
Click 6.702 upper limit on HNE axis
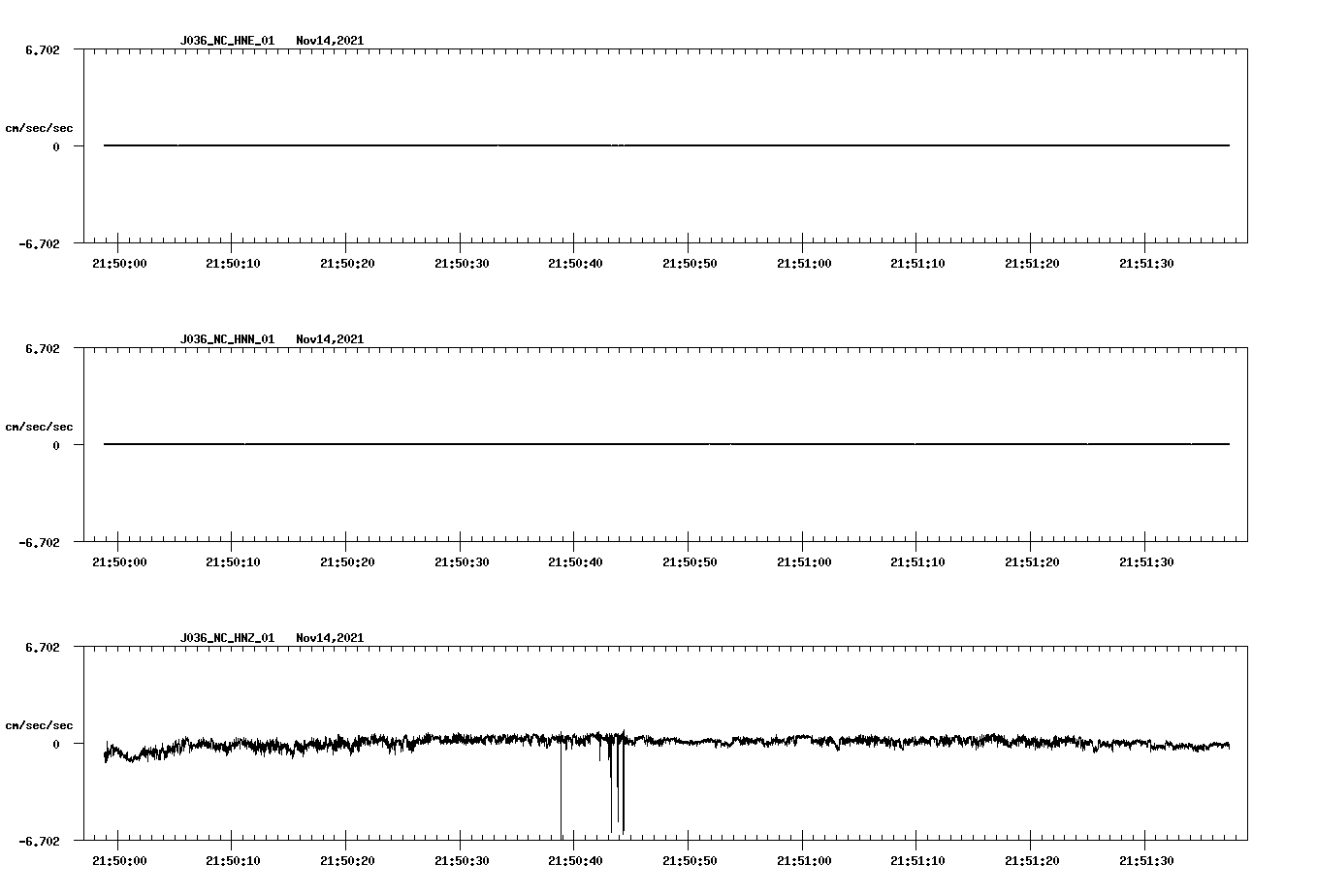(x=43, y=49)
